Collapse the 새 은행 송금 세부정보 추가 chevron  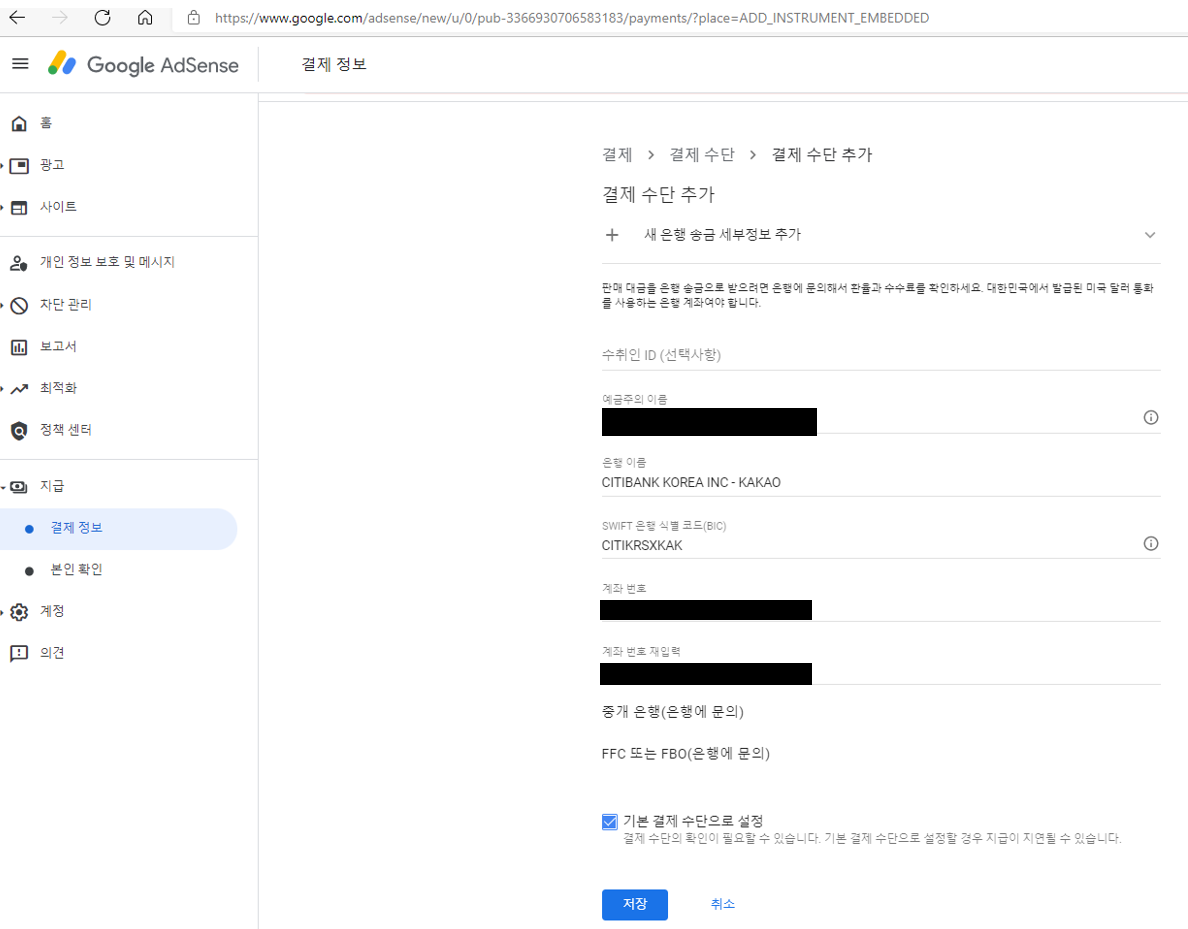coord(1149,235)
